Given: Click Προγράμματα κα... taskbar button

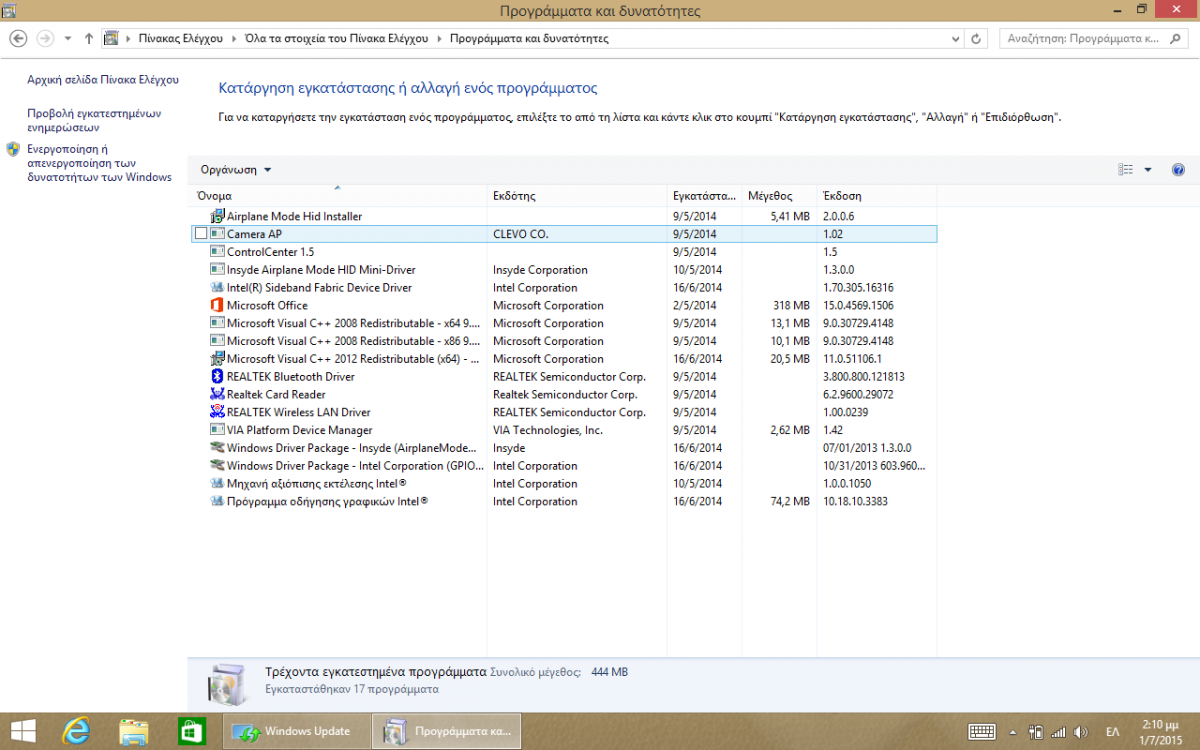Looking at the screenshot, I should pos(446,731).
